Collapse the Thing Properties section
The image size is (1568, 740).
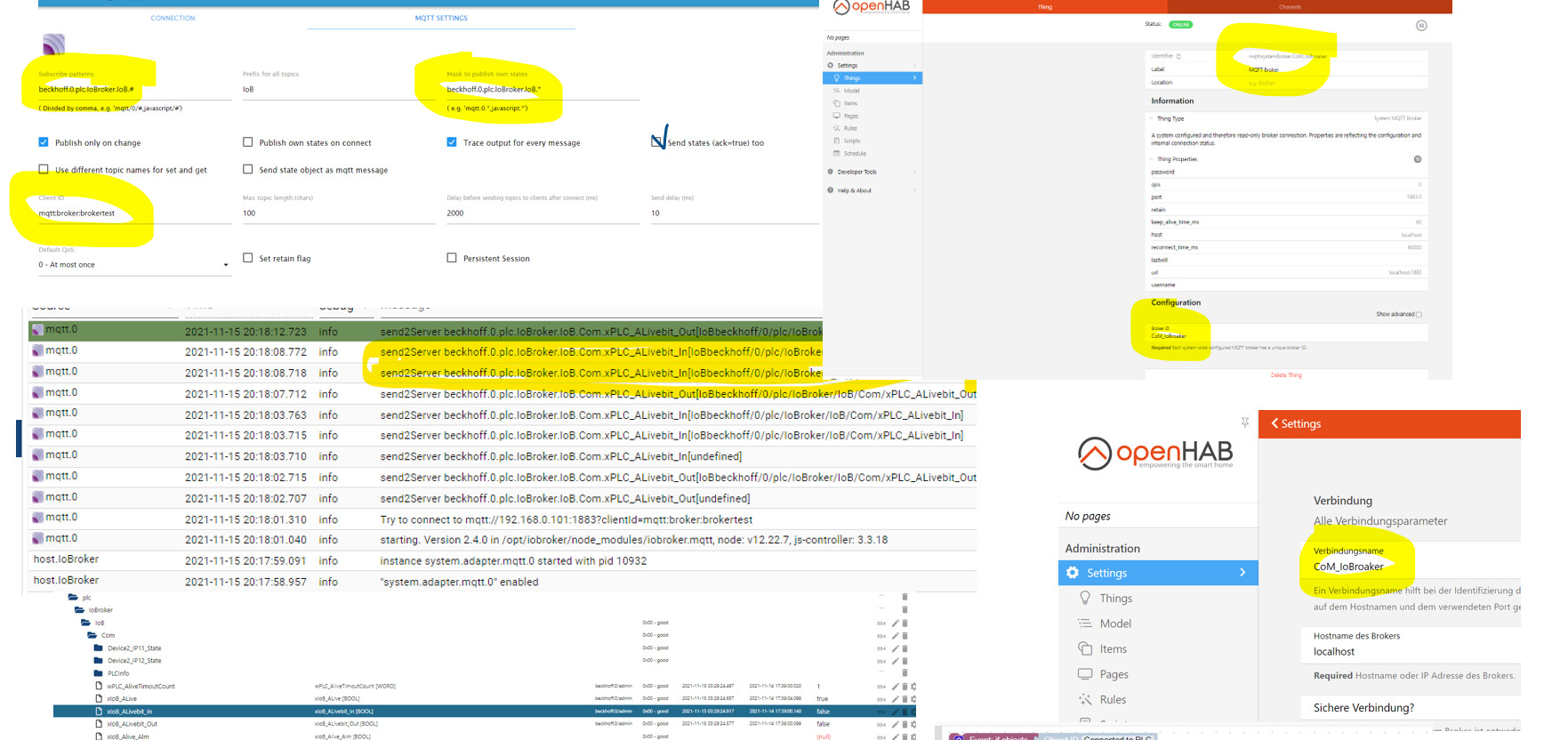(x=1153, y=159)
